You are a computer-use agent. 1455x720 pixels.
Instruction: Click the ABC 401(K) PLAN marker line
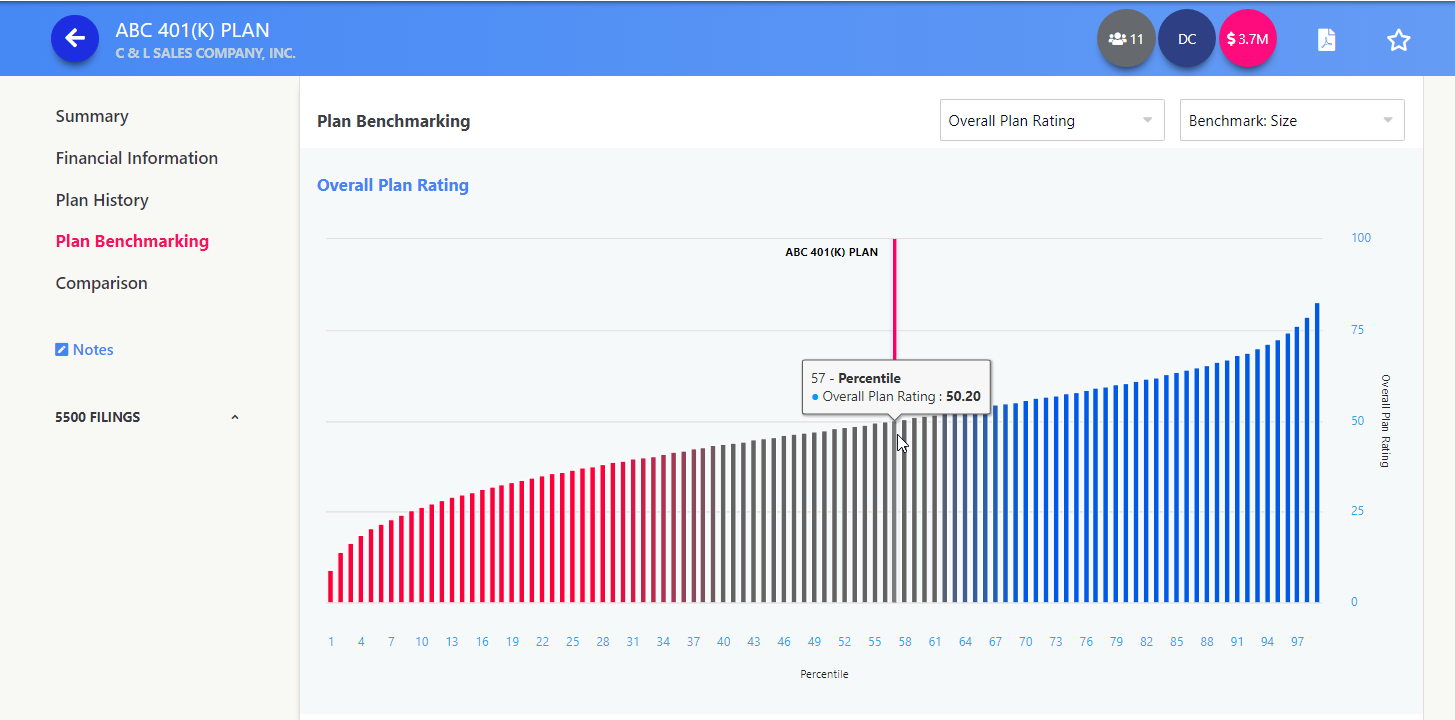[x=895, y=300]
